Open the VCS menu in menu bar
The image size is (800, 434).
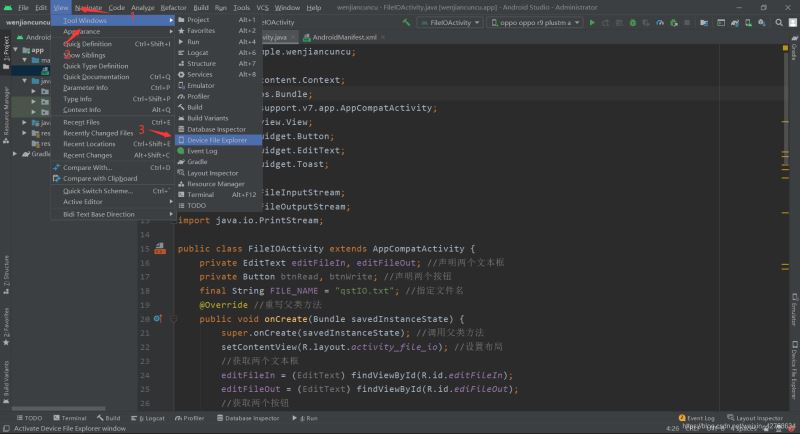tap(262, 8)
